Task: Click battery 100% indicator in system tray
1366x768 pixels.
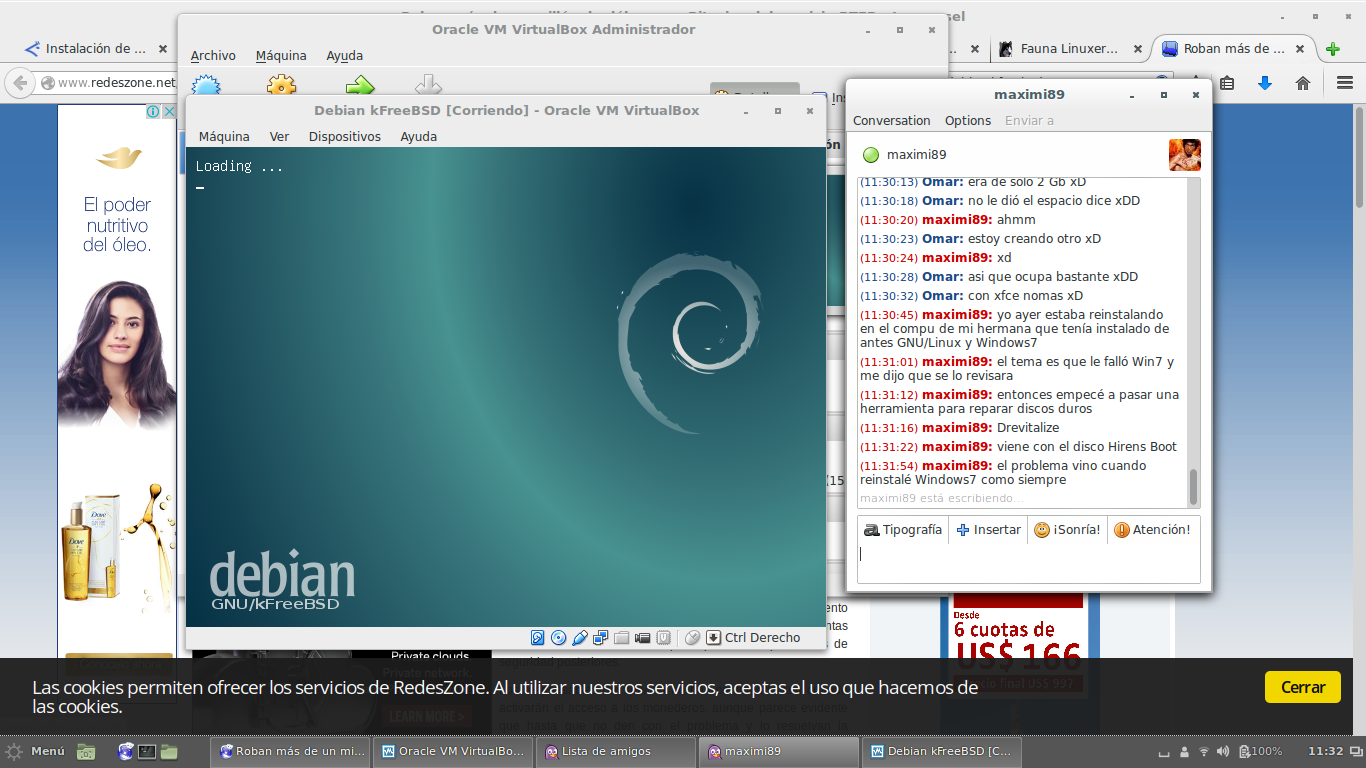Action: pyautogui.click(x=1260, y=751)
